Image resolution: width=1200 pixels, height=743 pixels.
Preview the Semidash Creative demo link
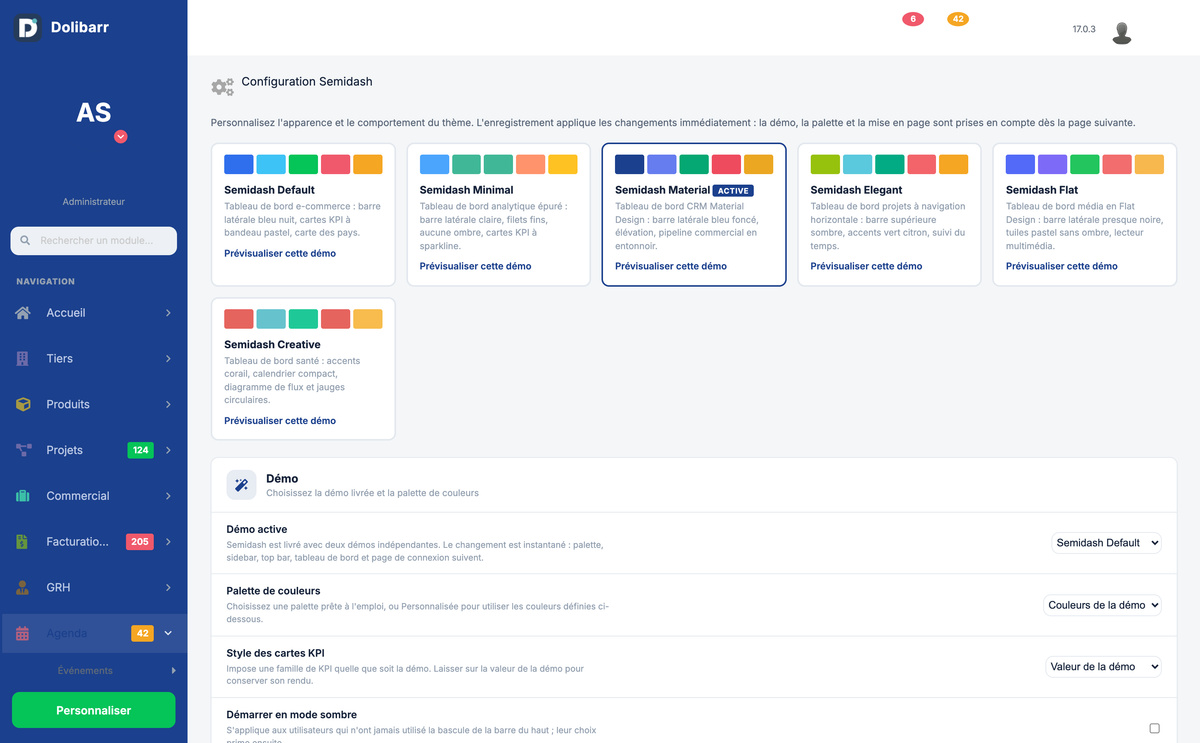[x=280, y=421]
